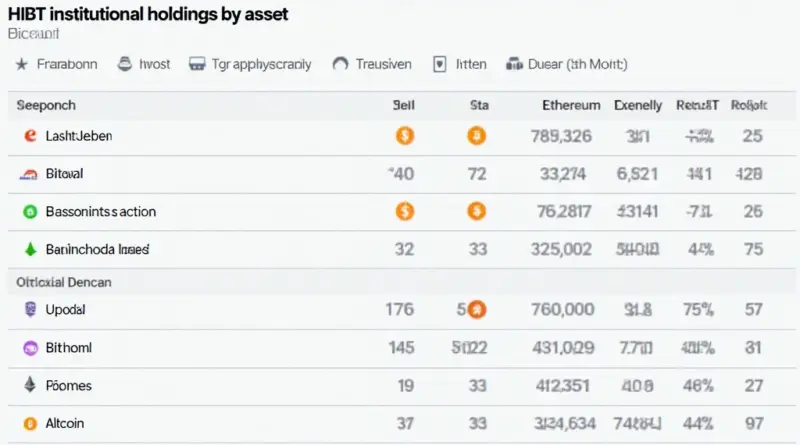Screen dimensions: 800x445
Task: Switch to the Iitten tab
Action: pos(471,64)
